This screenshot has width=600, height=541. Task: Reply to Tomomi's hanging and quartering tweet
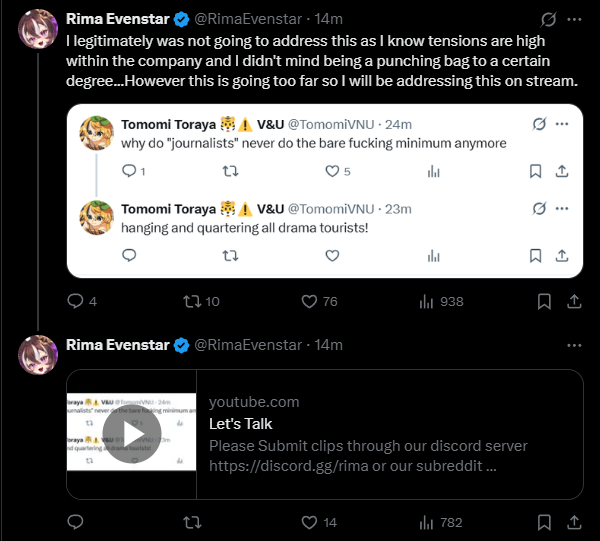click(129, 255)
